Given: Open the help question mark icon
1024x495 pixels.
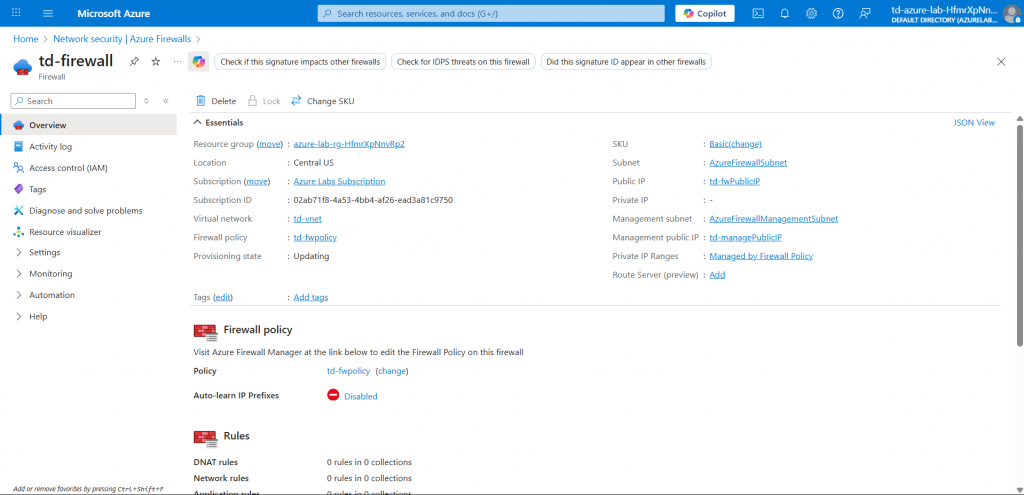Looking at the screenshot, I should (839, 13).
